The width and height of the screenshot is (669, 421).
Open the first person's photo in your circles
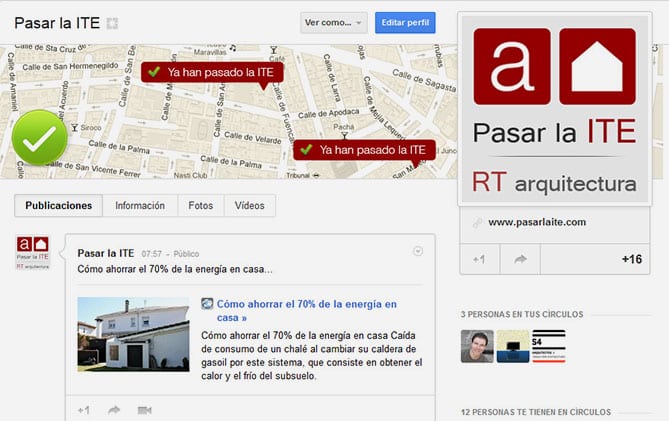[476, 346]
